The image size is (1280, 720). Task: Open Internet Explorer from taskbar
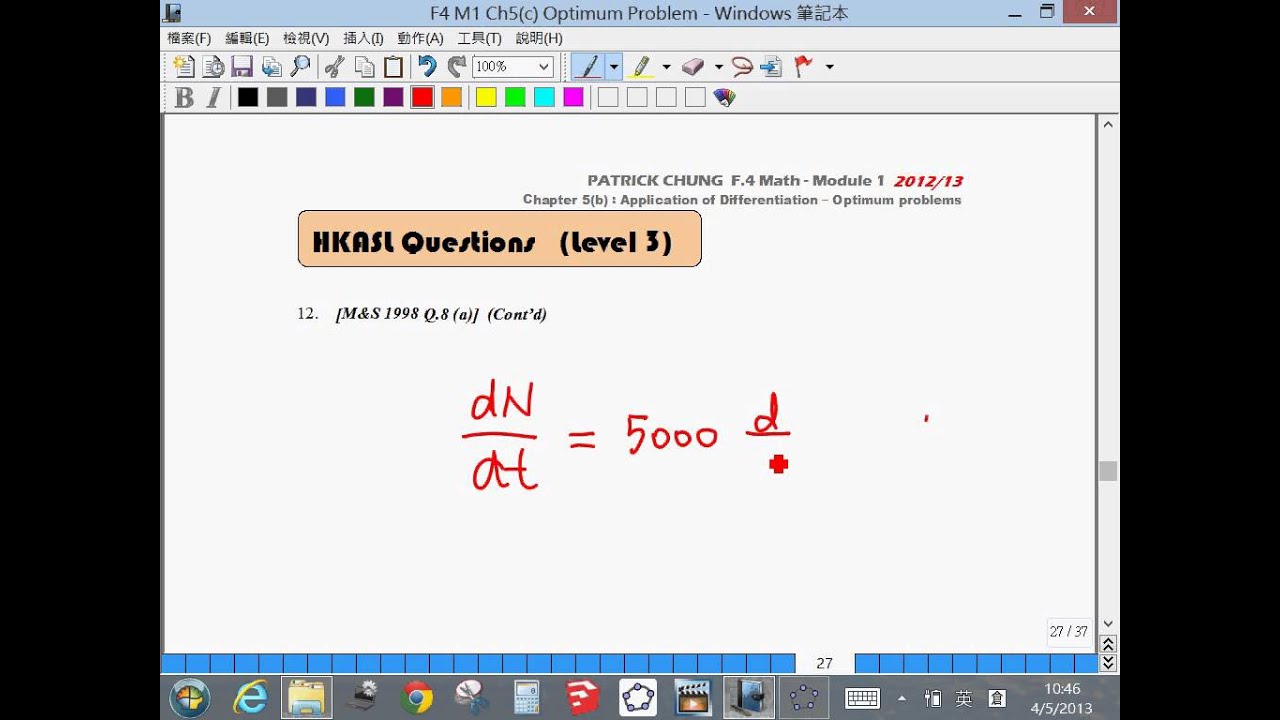pos(250,696)
